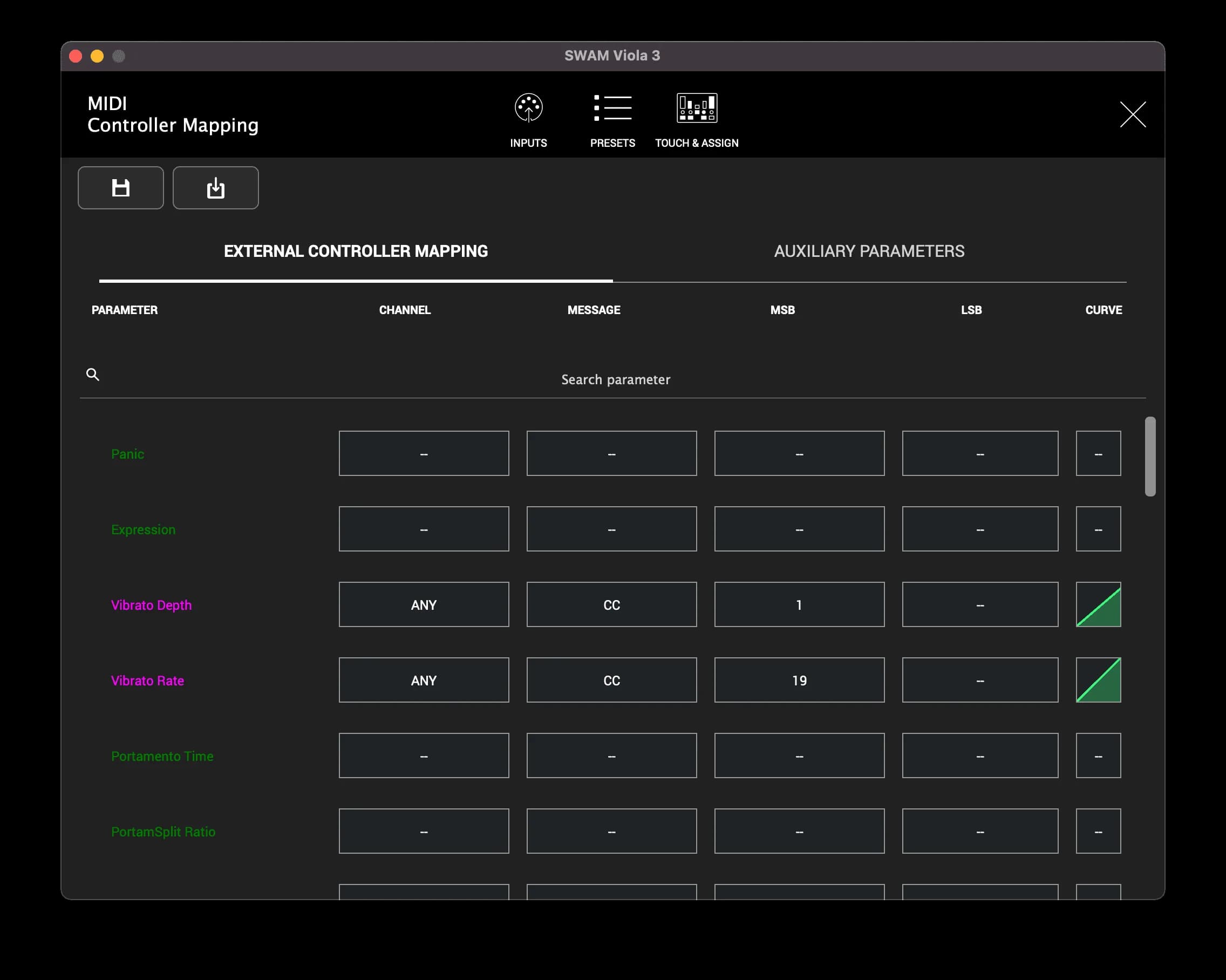Viewport: 1226px width, 980px height.
Task: Close the MIDI Controller Mapping panel
Action: coord(1132,114)
